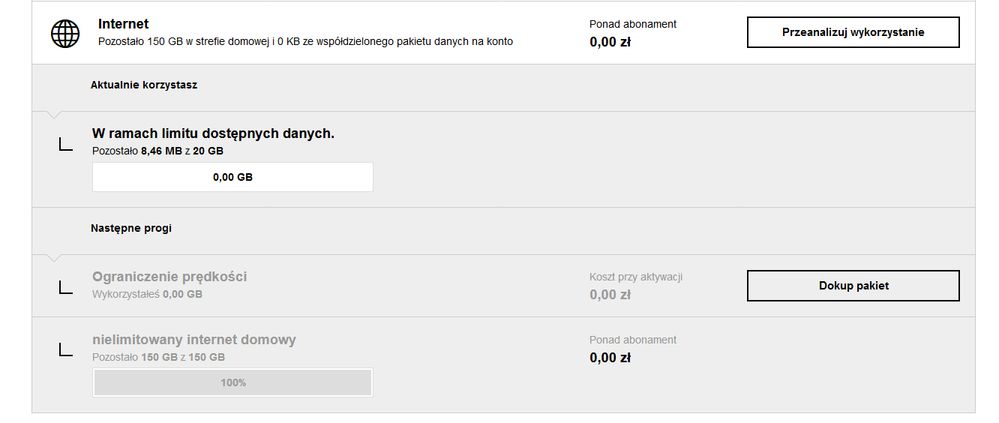Click the Pozostało 8,46 MB z 20 GB text

[x=157, y=151]
